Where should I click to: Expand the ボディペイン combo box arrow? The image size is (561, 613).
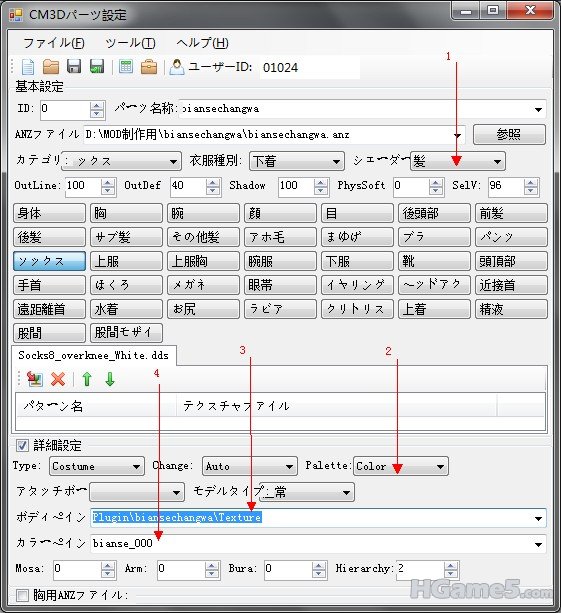(x=538, y=518)
